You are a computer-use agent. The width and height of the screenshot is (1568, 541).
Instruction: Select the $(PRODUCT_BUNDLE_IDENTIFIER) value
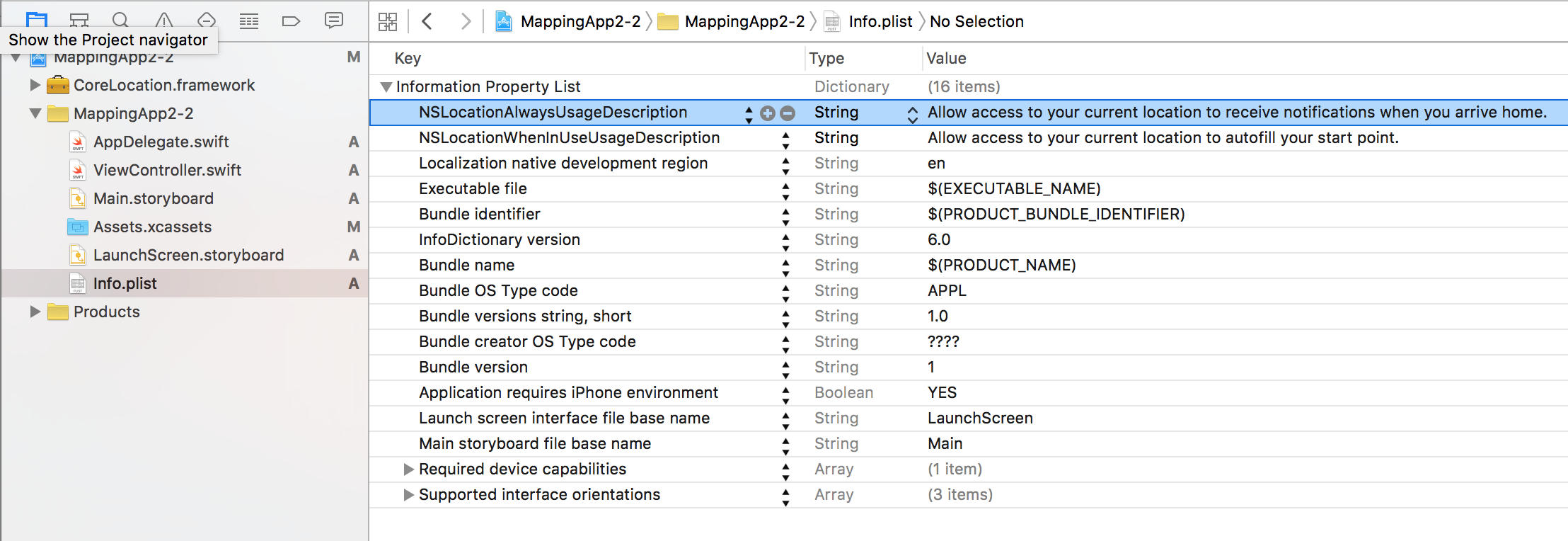point(1056,214)
